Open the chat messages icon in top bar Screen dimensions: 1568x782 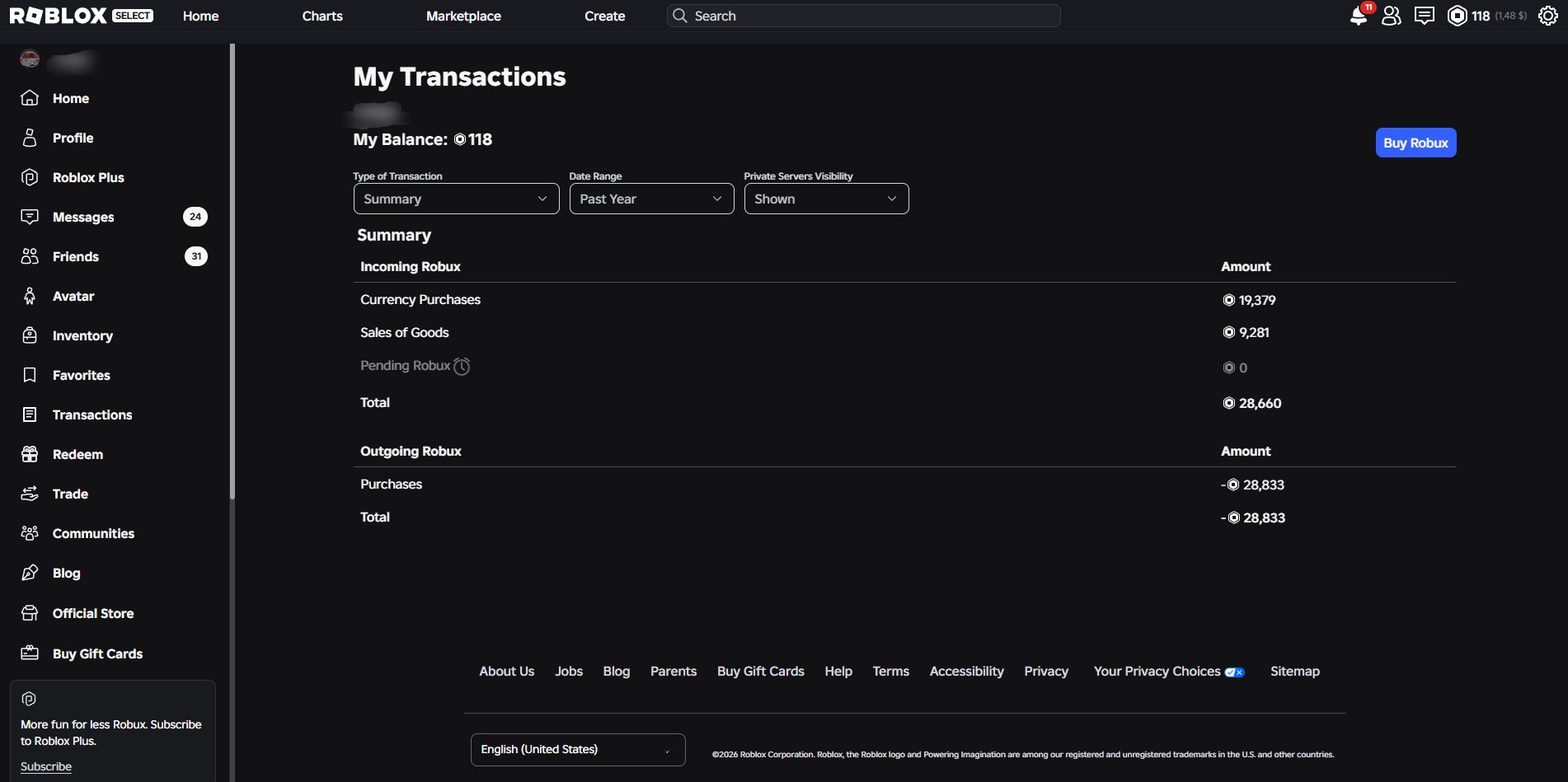point(1425,16)
